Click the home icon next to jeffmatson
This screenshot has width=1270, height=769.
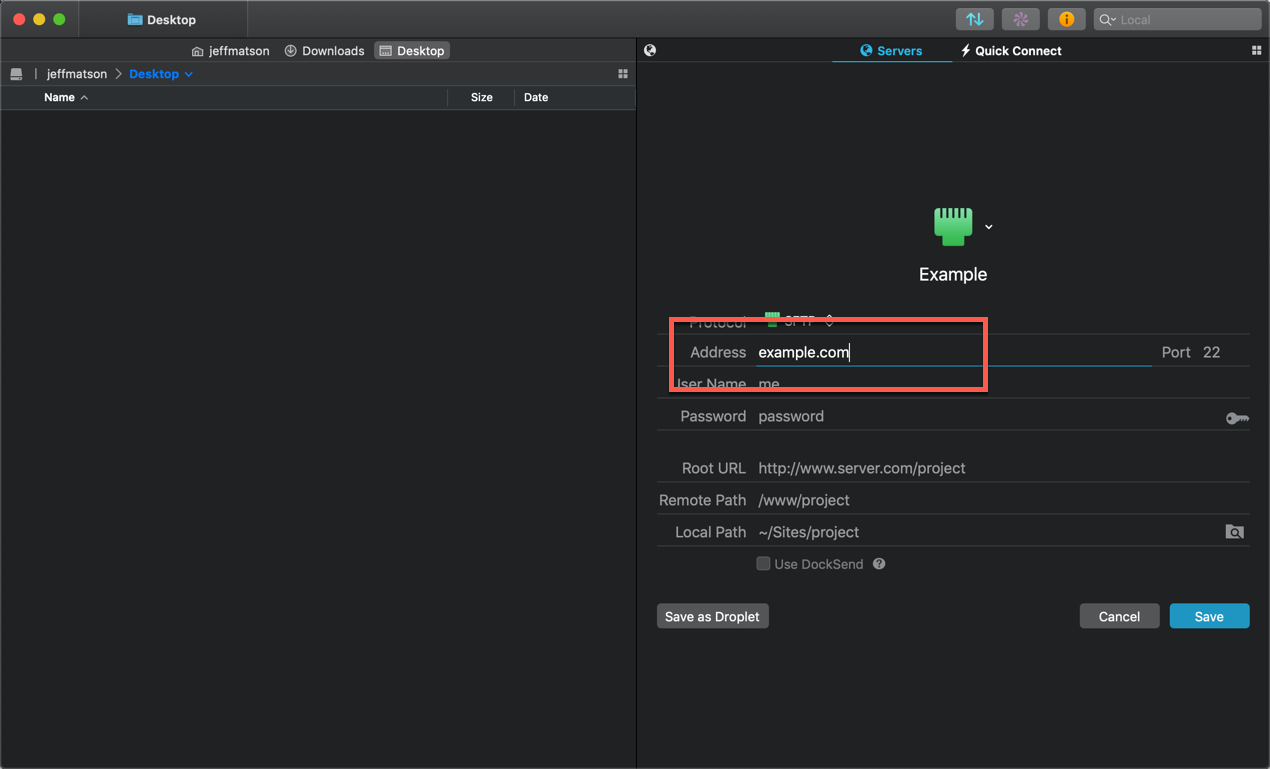[196, 50]
